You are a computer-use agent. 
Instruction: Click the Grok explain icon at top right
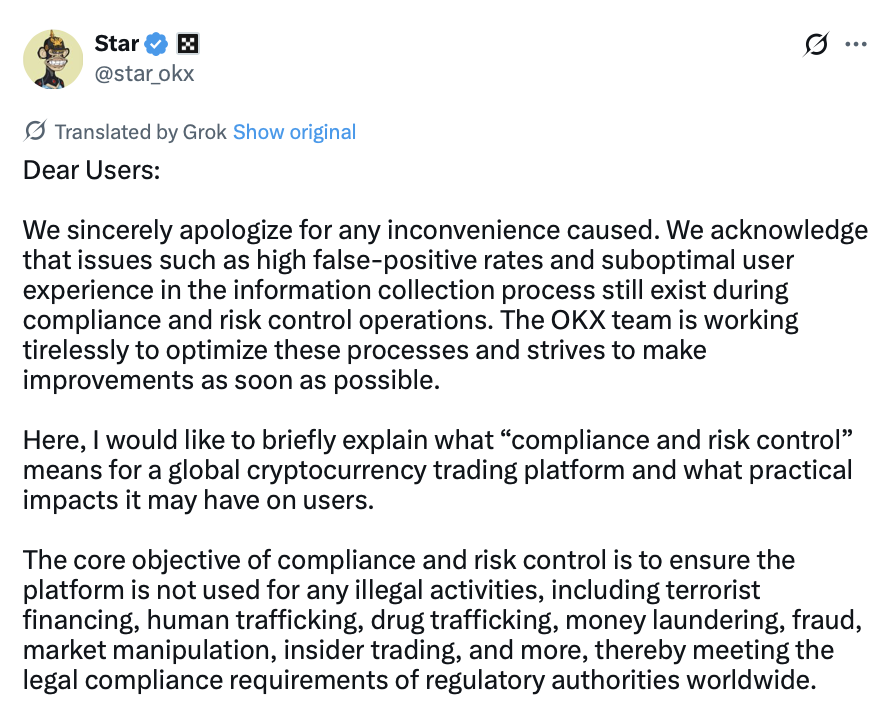816,45
